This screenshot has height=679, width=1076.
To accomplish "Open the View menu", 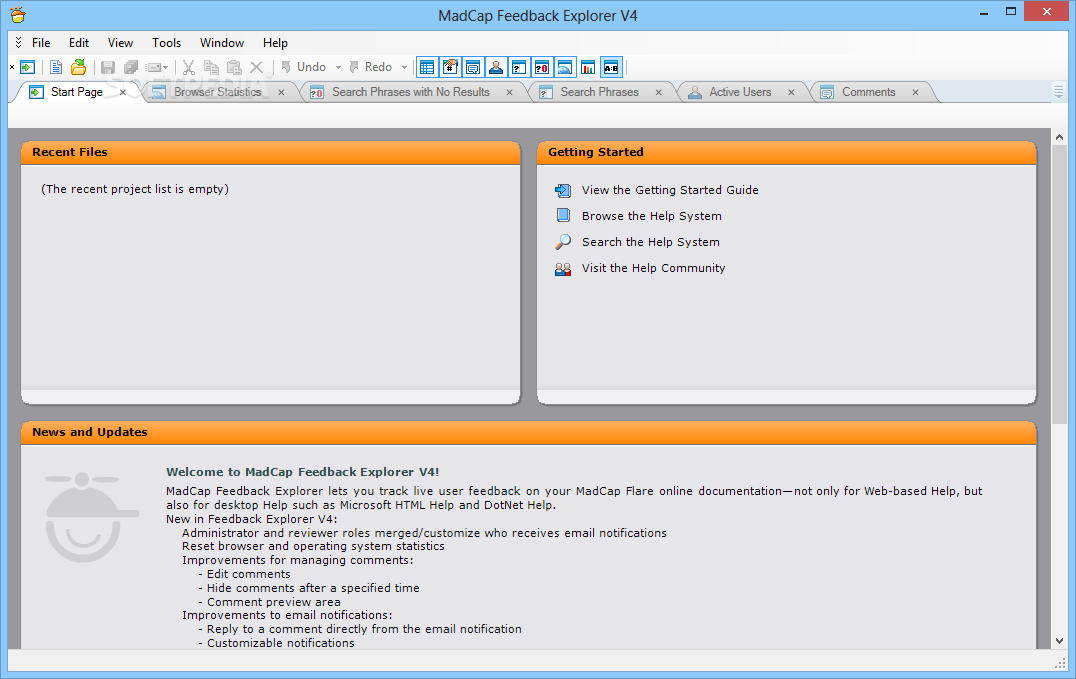I will tap(120, 43).
